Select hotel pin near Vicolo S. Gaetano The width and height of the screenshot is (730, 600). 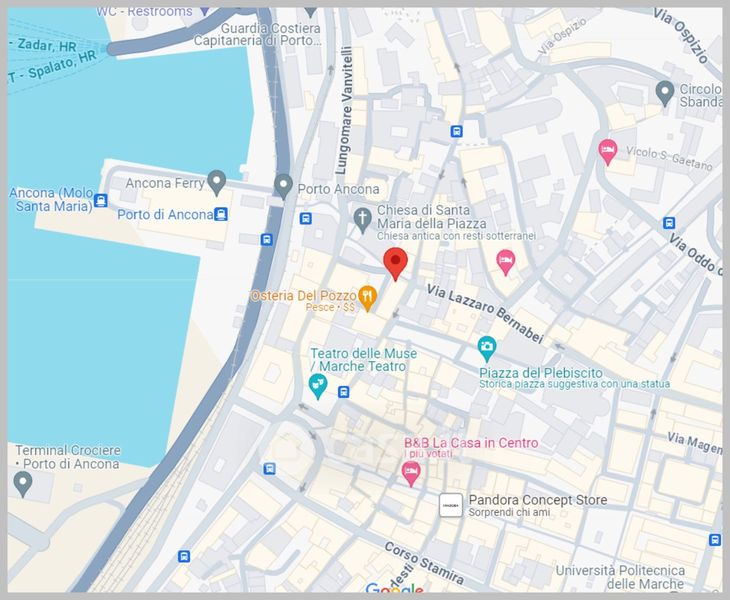click(607, 152)
